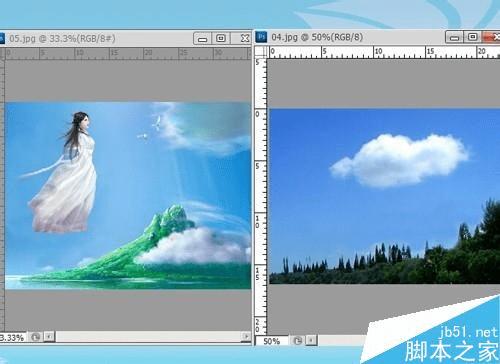The height and width of the screenshot is (364, 500).
Task: Close the 04.jpg document window
Action: pyautogui.click(x=492, y=37)
